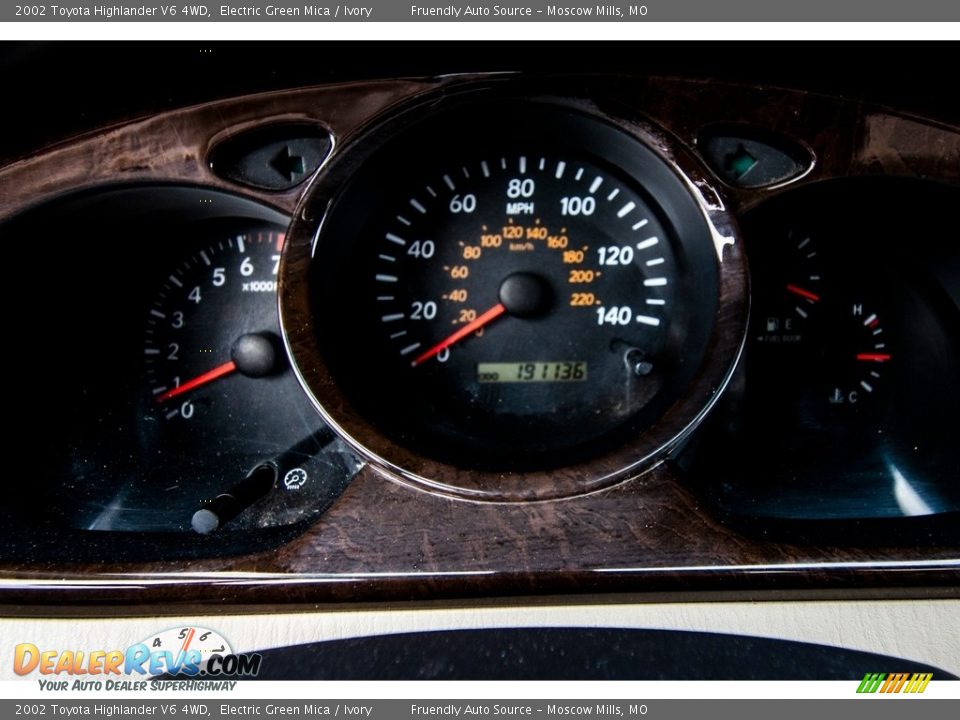
Task: Click the MPH label on speedometer
Action: pyautogui.click(x=520, y=209)
